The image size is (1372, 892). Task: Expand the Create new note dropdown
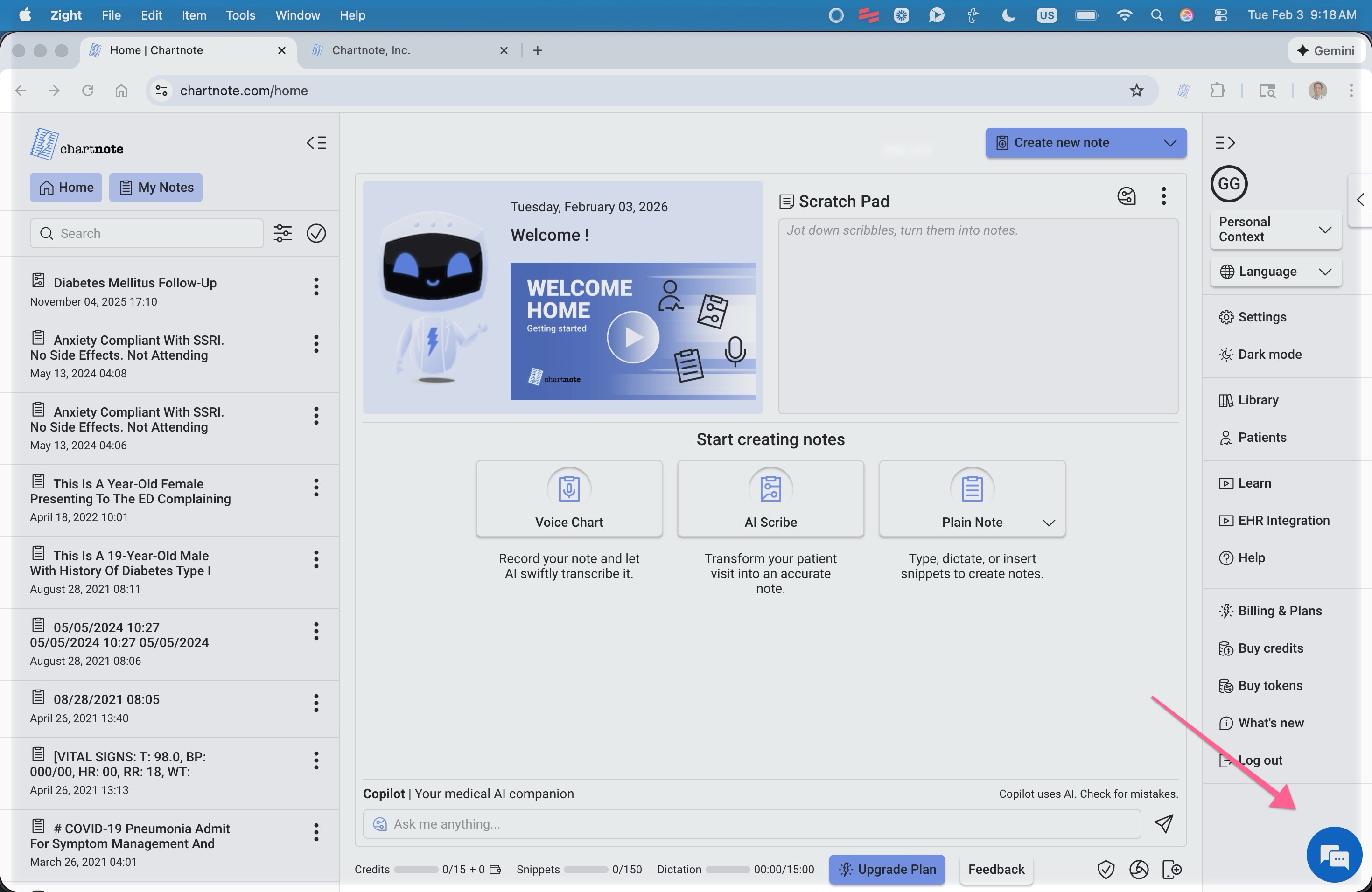tap(1169, 143)
